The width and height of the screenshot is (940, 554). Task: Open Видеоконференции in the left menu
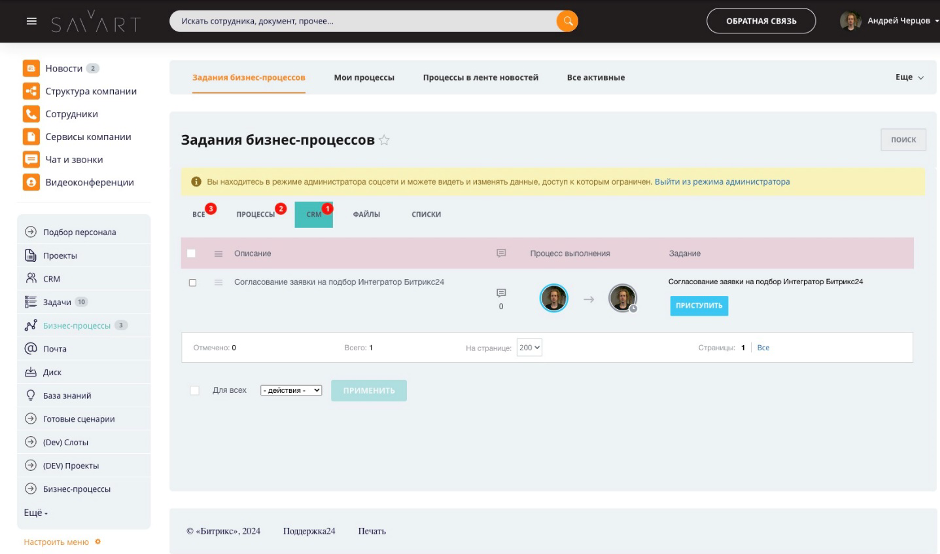pyautogui.click(x=89, y=182)
